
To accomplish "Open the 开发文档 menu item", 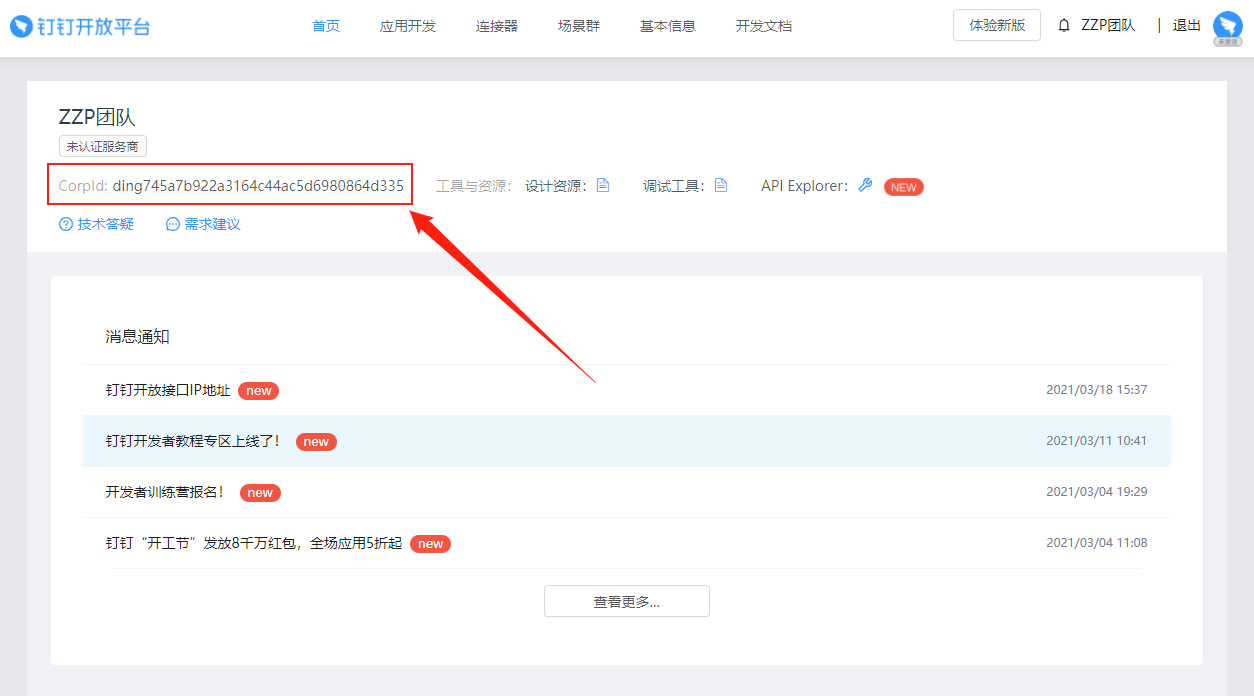I will 763,25.
